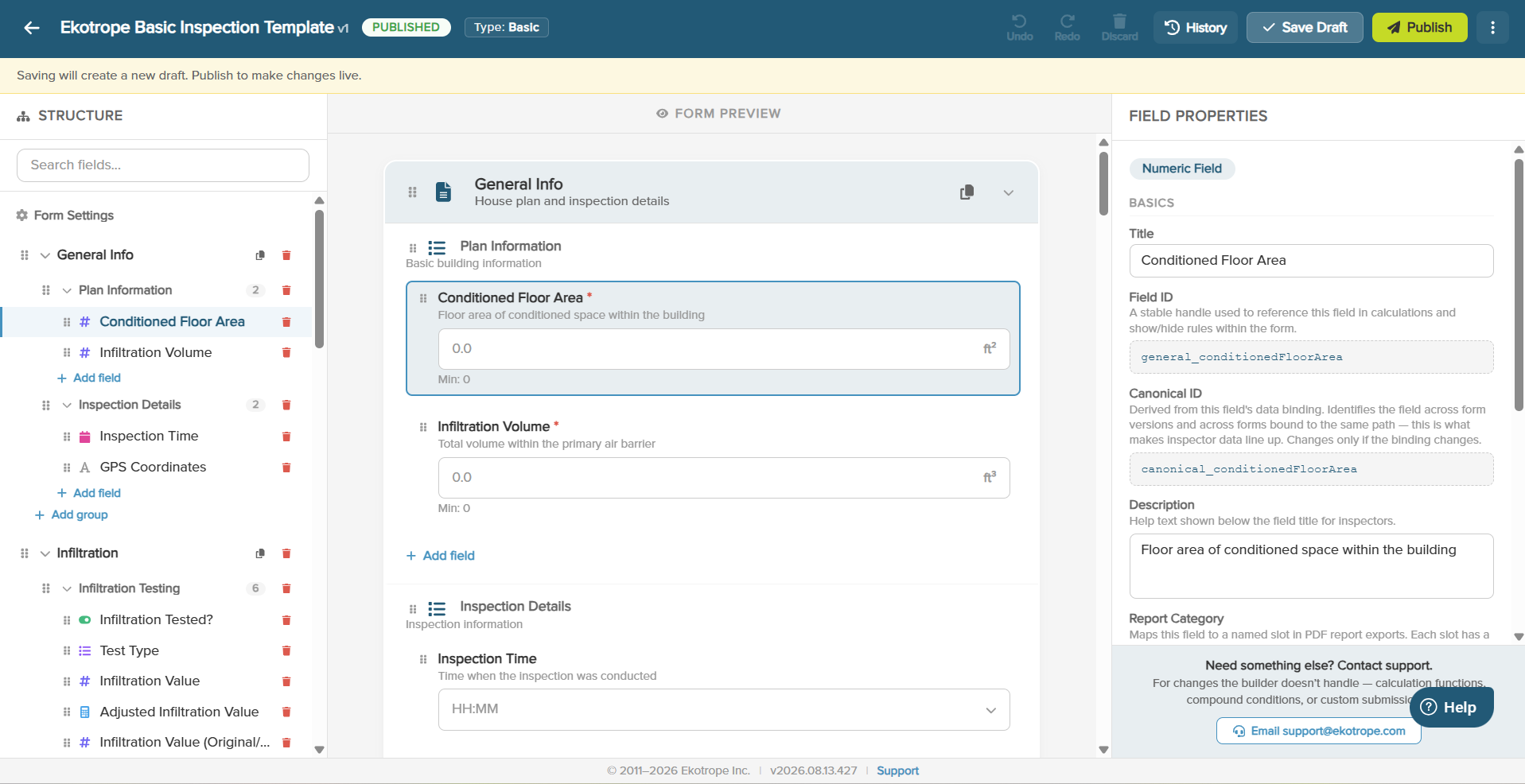Edit the Description text area

click(x=1311, y=566)
